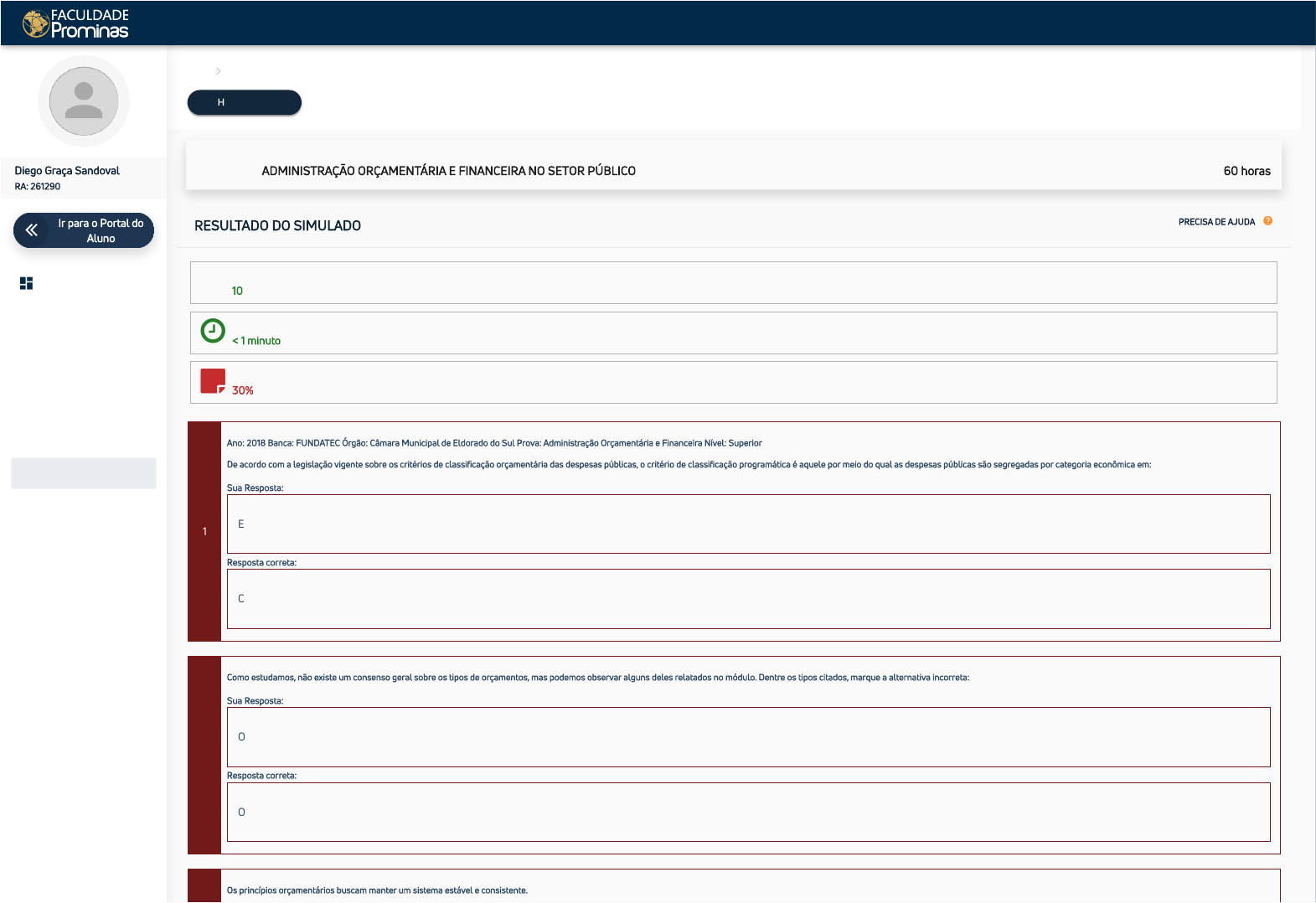Click second question's Resposta correta box
1316x903 pixels.
(x=748, y=812)
